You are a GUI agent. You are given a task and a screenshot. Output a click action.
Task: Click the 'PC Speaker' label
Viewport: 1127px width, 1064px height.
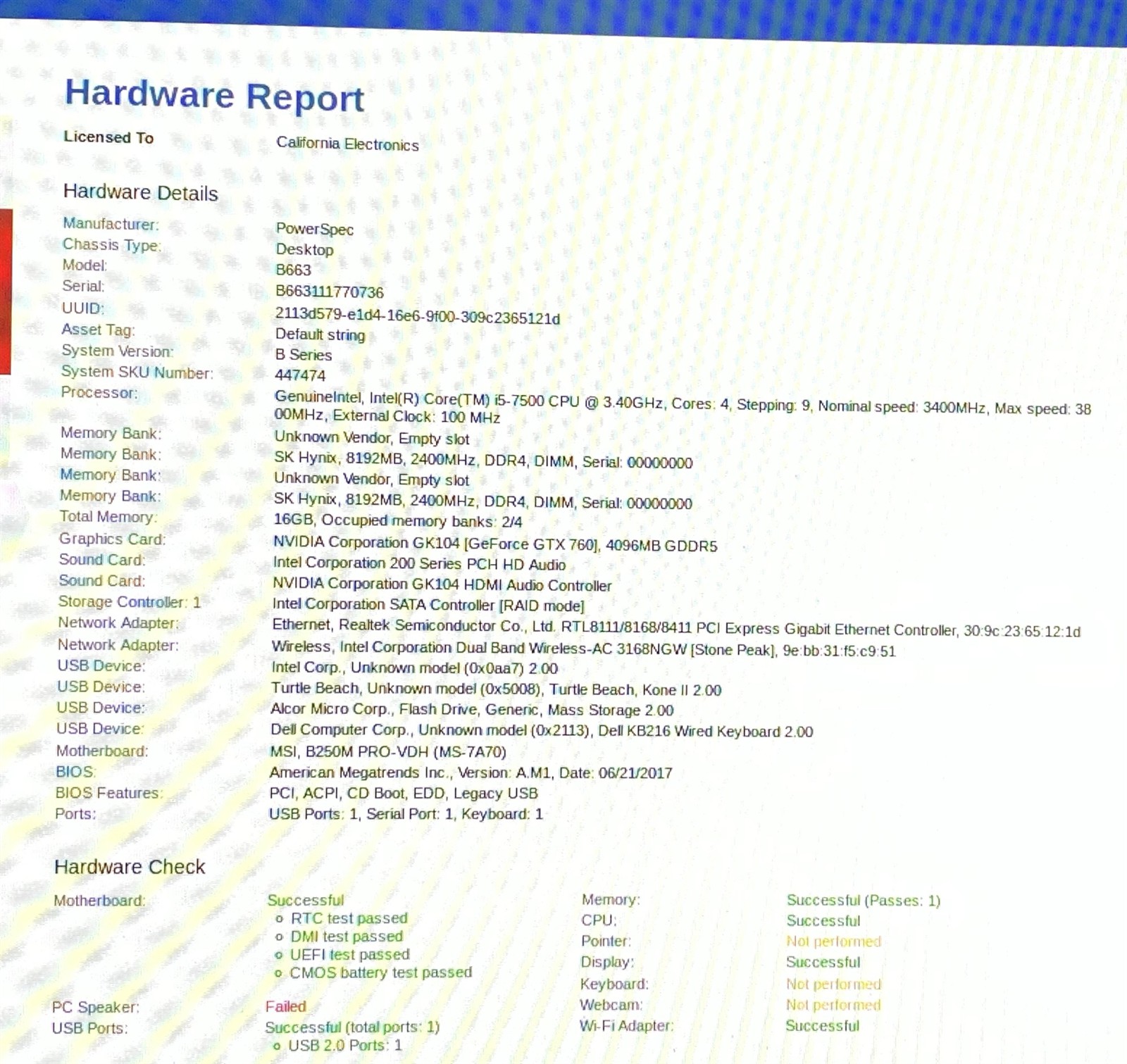pos(96,1007)
